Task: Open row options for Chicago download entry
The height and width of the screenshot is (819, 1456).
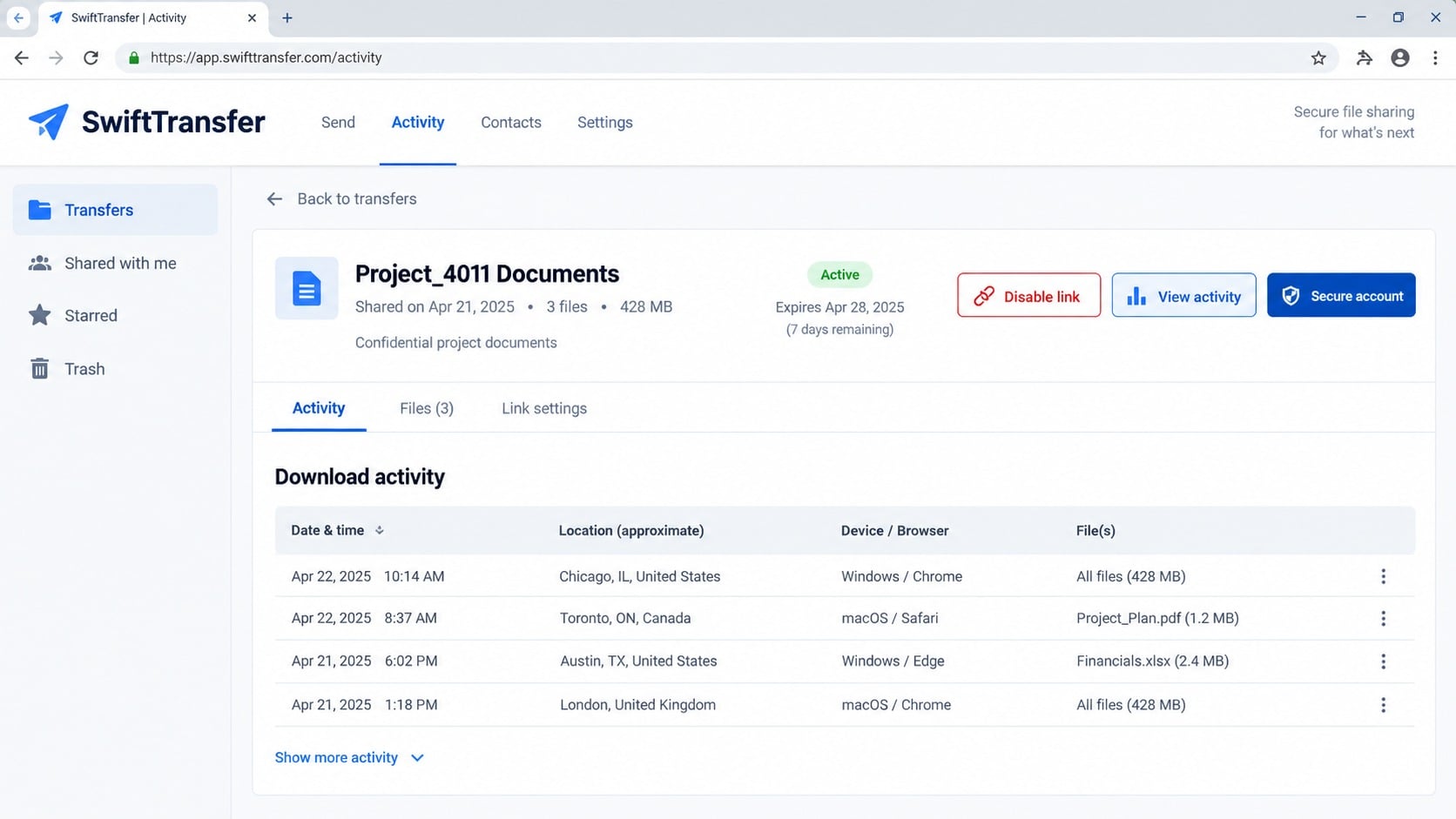Action: [1383, 576]
